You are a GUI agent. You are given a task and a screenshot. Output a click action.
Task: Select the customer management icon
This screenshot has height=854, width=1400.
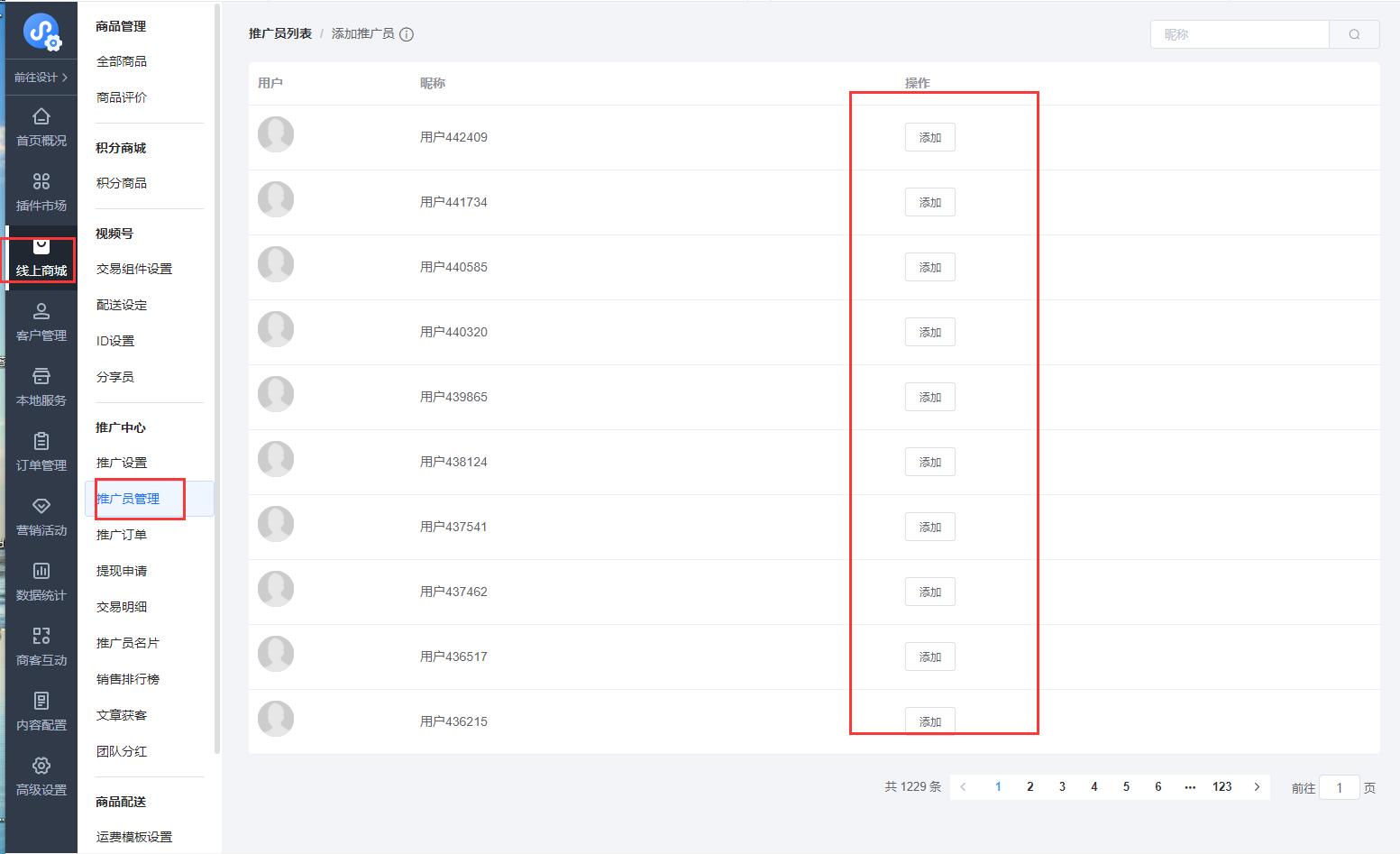pos(41,312)
